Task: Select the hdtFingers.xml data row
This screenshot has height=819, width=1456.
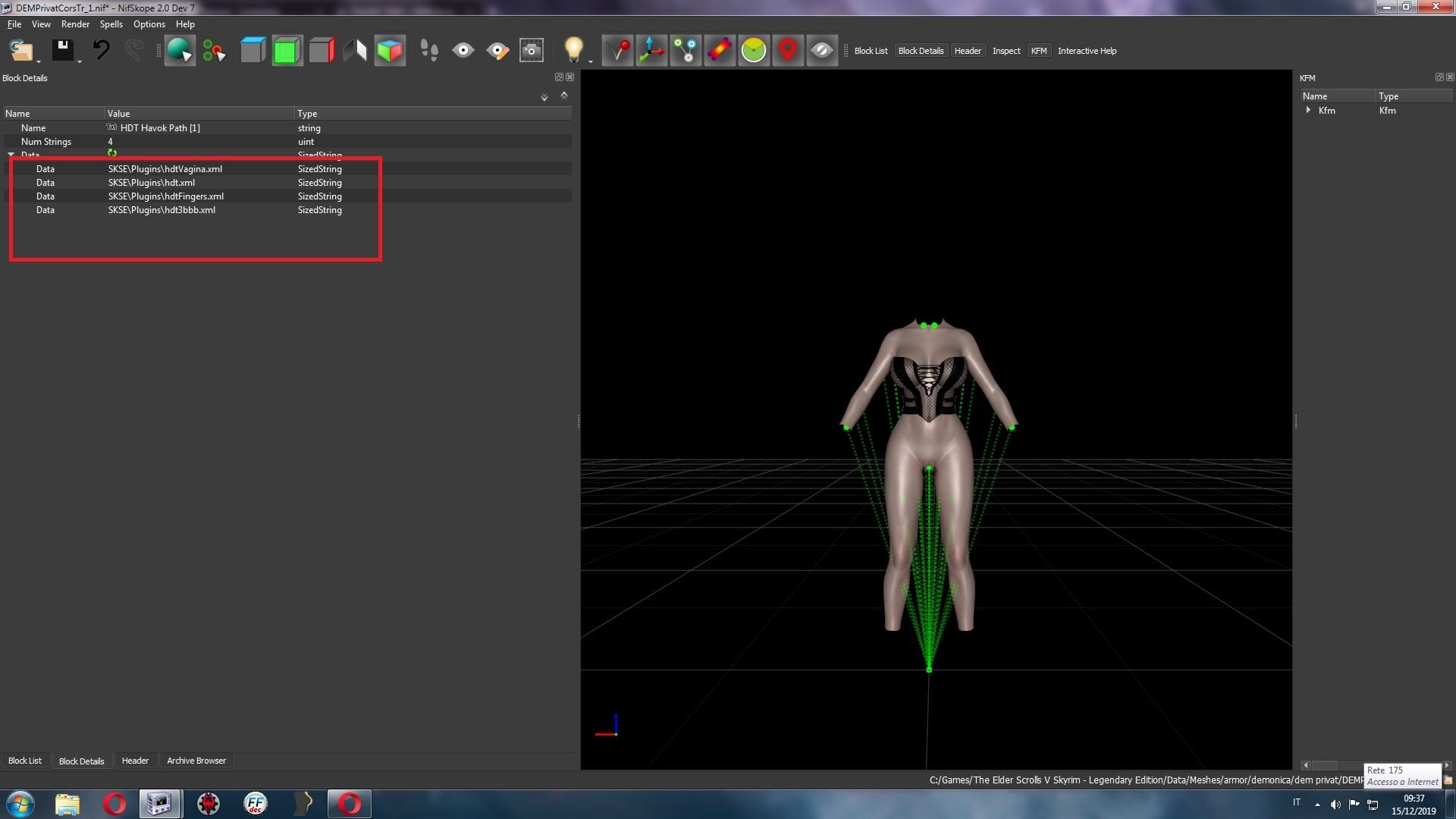Action: (287, 196)
